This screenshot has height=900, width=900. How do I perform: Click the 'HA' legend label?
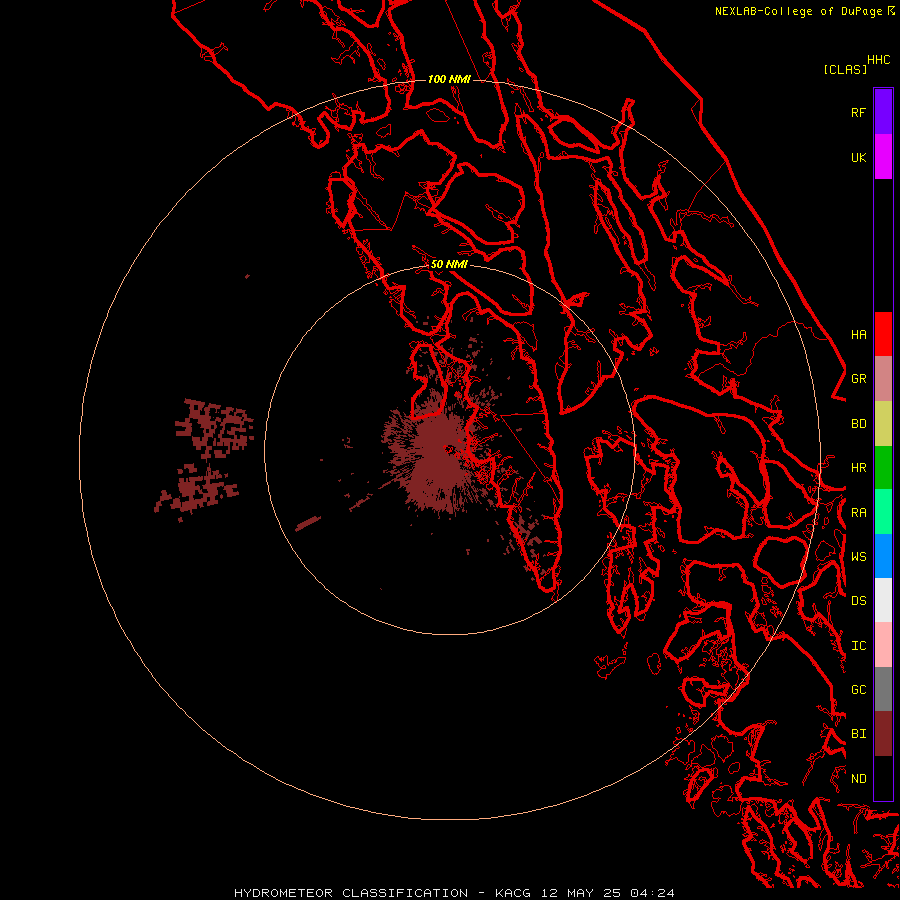click(x=858, y=334)
